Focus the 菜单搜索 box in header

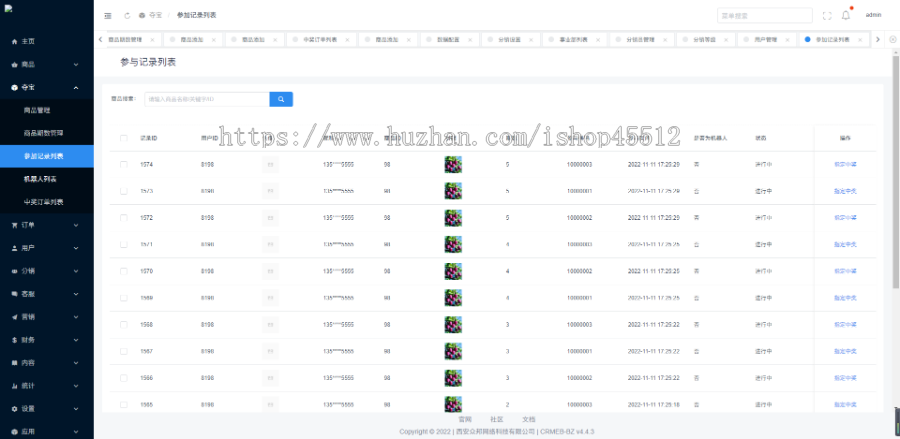click(x=765, y=15)
